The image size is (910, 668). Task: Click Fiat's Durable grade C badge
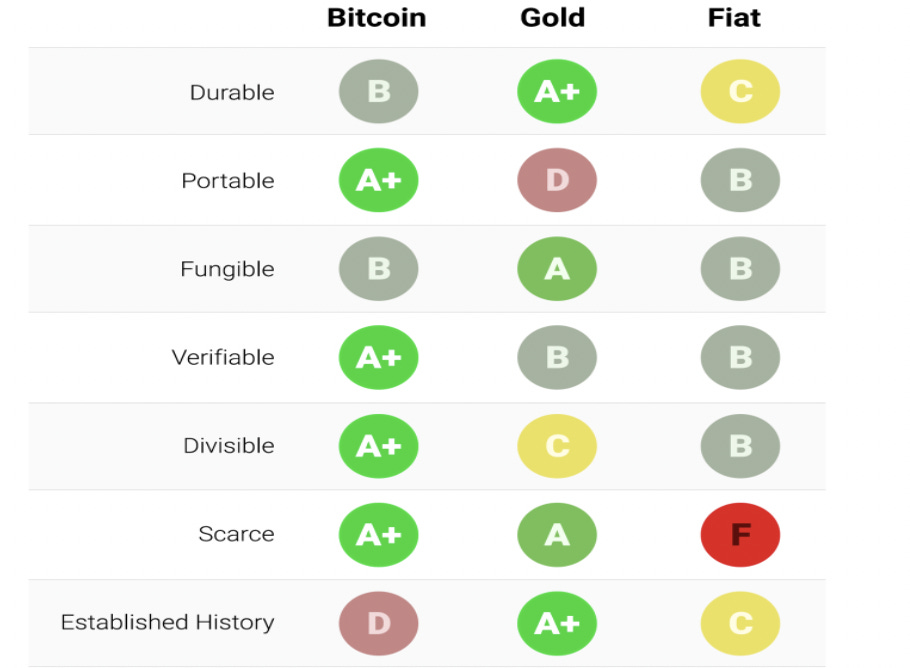tap(740, 91)
